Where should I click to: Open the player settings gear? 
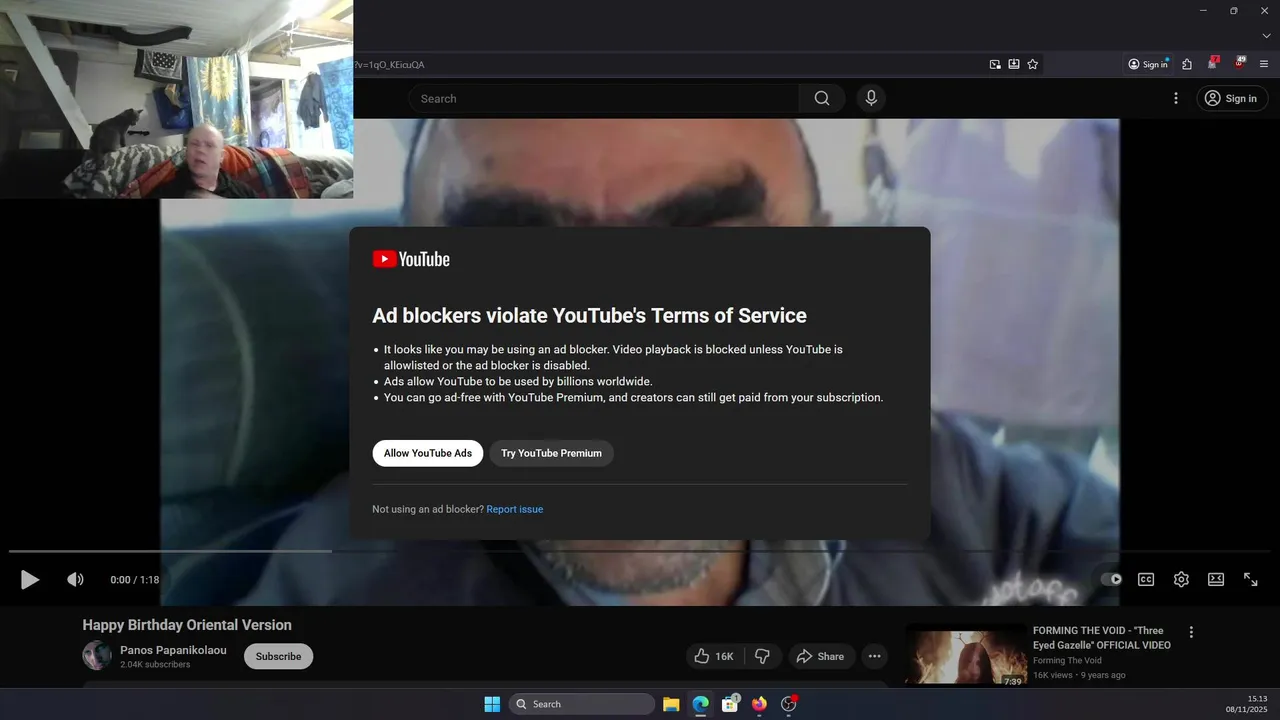(1181, 579)
